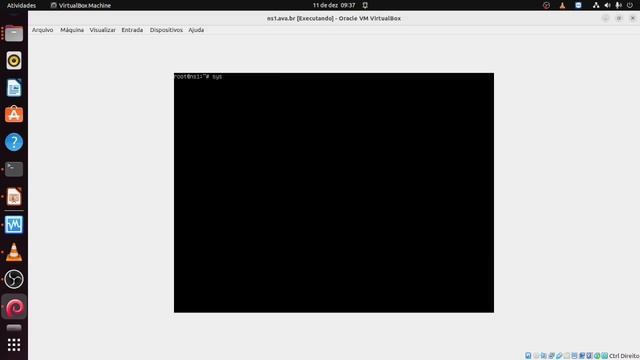
Task: Click the CPU virtualization indicator in status bar
Action: (589, 356)
